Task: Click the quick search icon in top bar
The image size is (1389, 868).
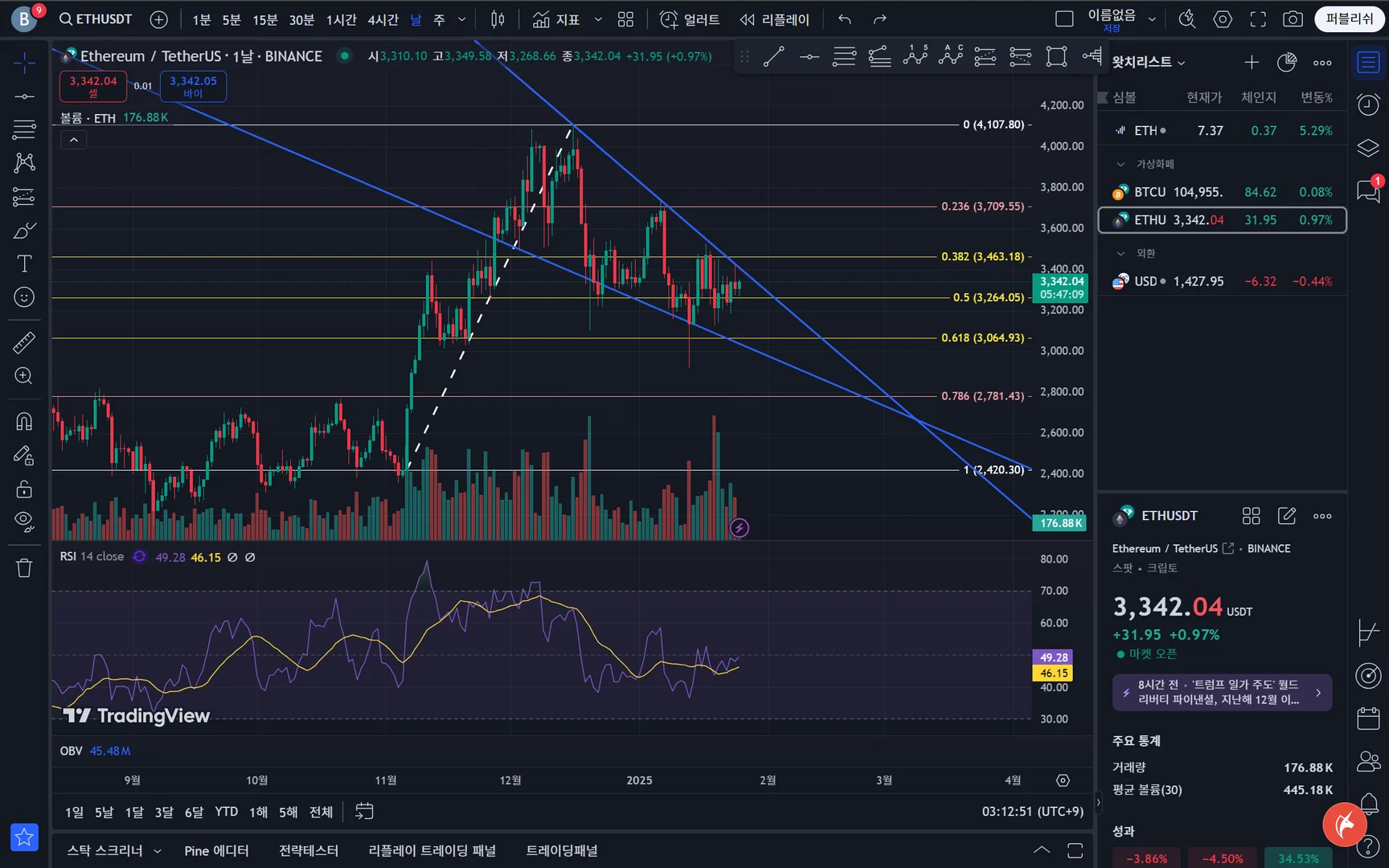Action: point(1187,19)
